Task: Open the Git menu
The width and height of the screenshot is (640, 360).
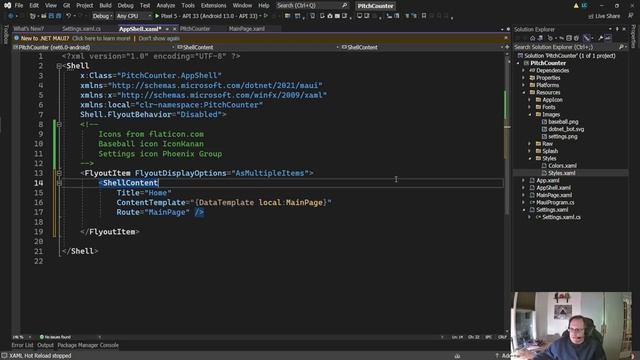Action: tap(67, 6)
